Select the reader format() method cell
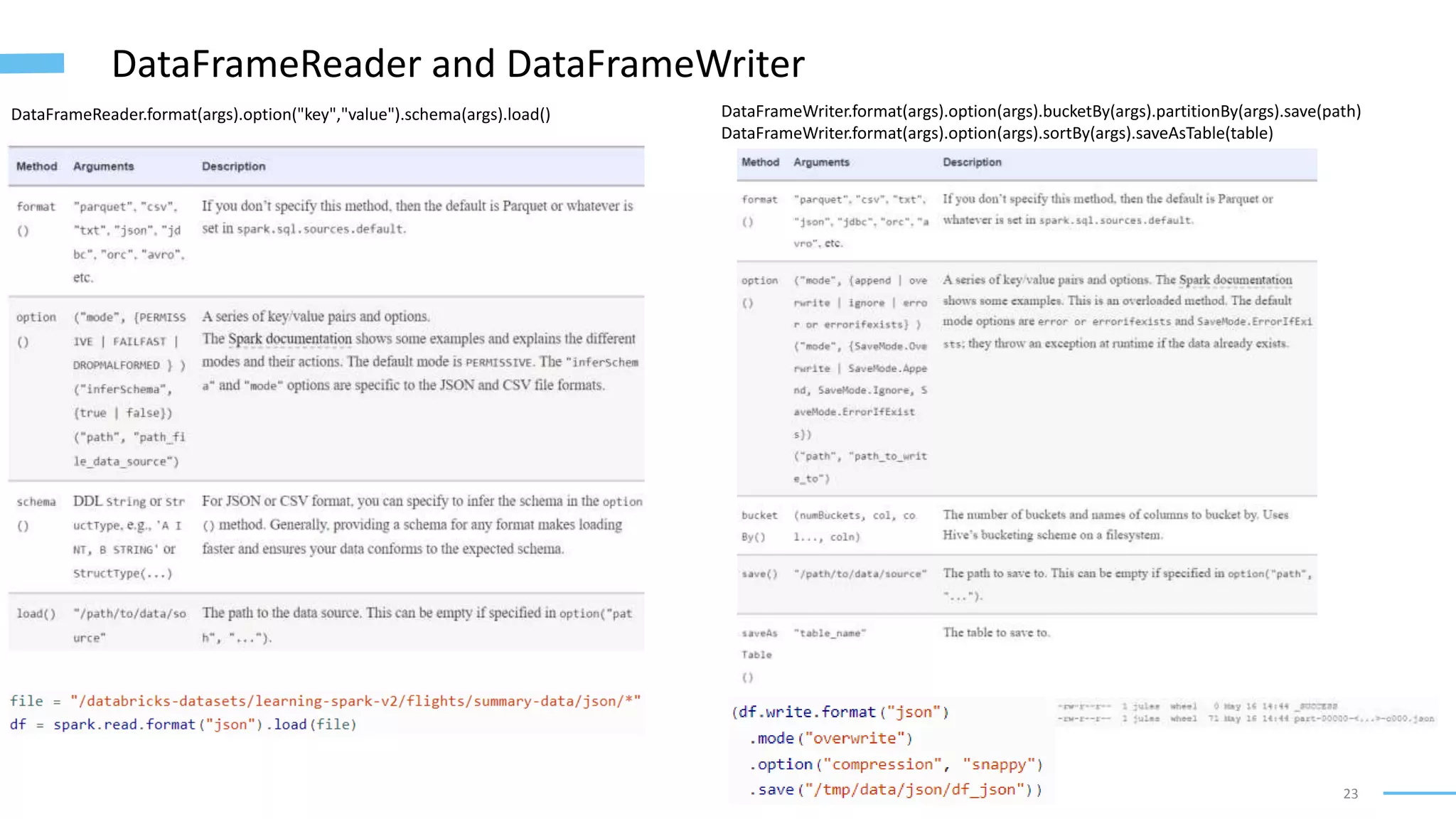1456x819 pixels. click(35, 218)
